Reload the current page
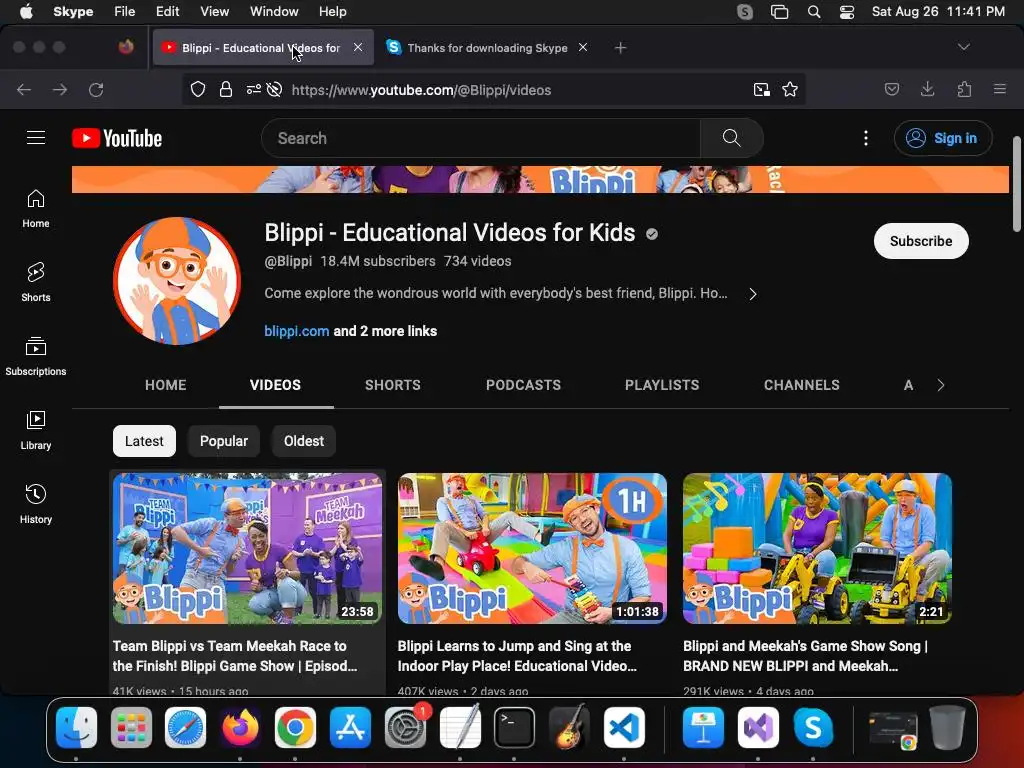This screenshot has width=1024, height=768. click(x=96, y=89)
